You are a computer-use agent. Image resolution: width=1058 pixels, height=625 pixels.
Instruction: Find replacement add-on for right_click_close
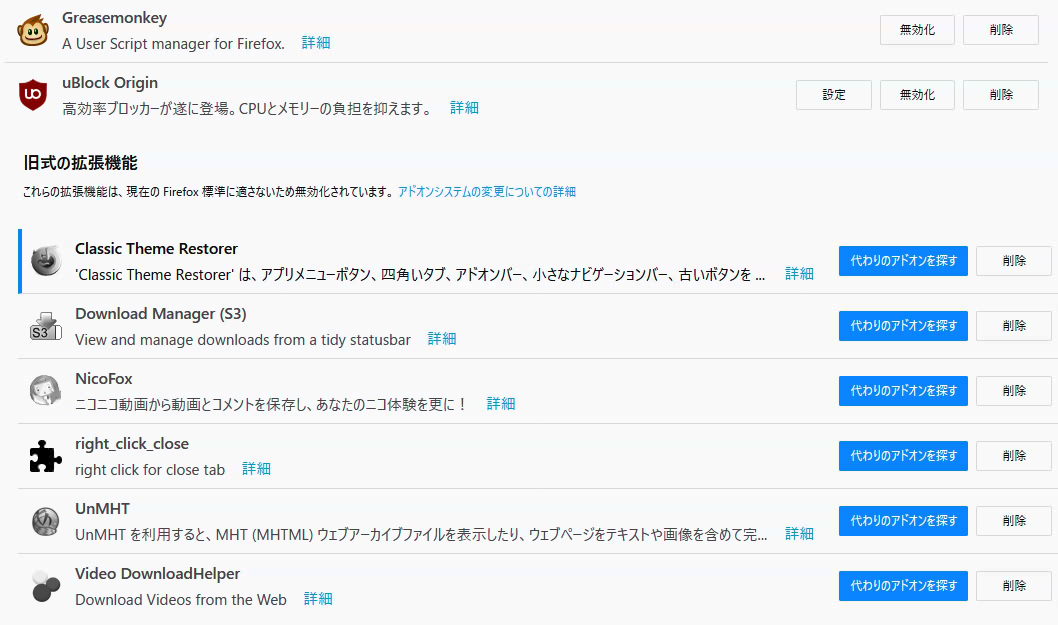coord(903,456)
